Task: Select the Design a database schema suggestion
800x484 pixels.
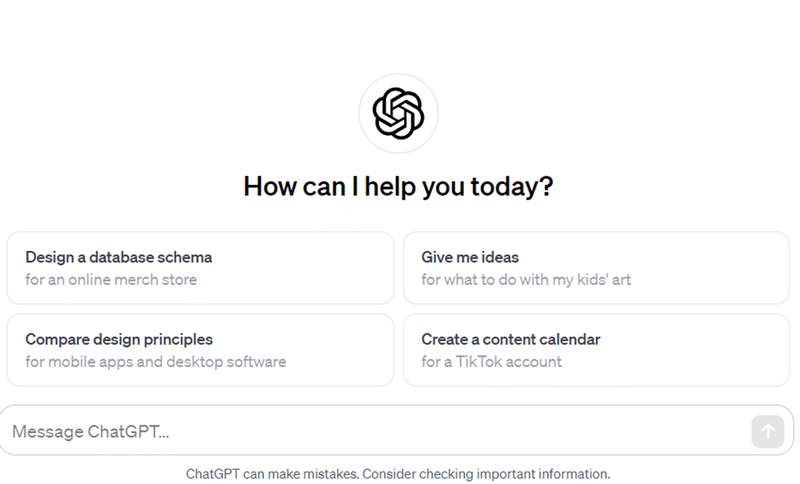Action: 200,268
